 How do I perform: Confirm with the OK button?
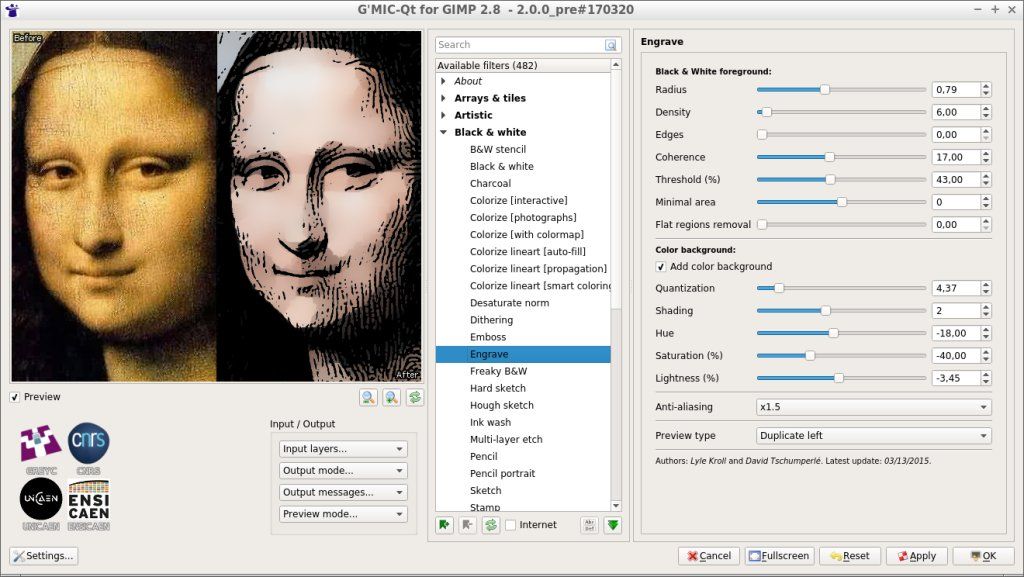click(983, 556)
